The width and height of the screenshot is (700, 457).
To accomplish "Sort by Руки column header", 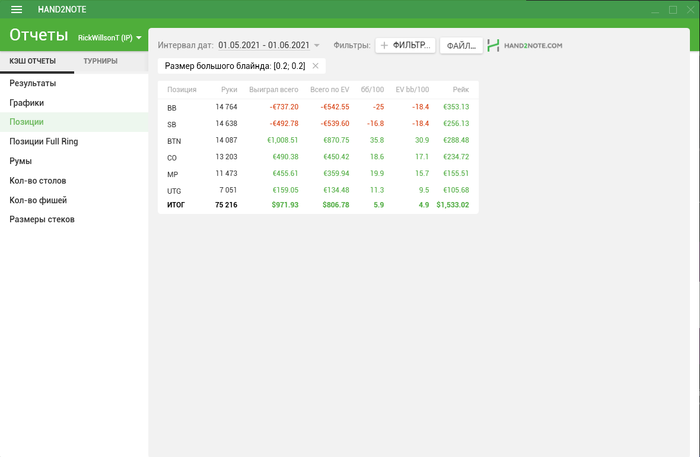I will (229, 90).
